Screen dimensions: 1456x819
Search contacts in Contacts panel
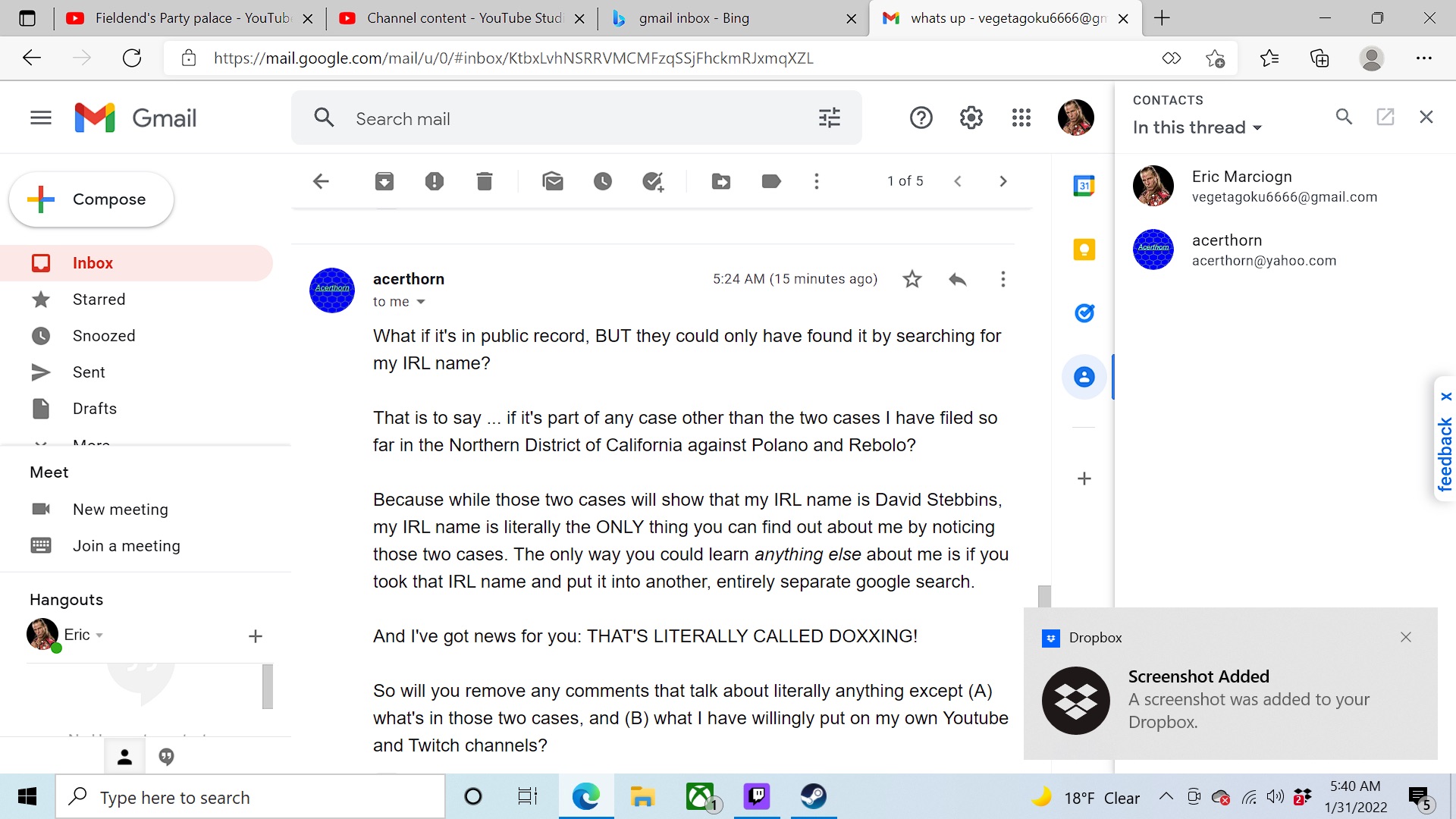pyautogui.click(x=1344, y=117)
